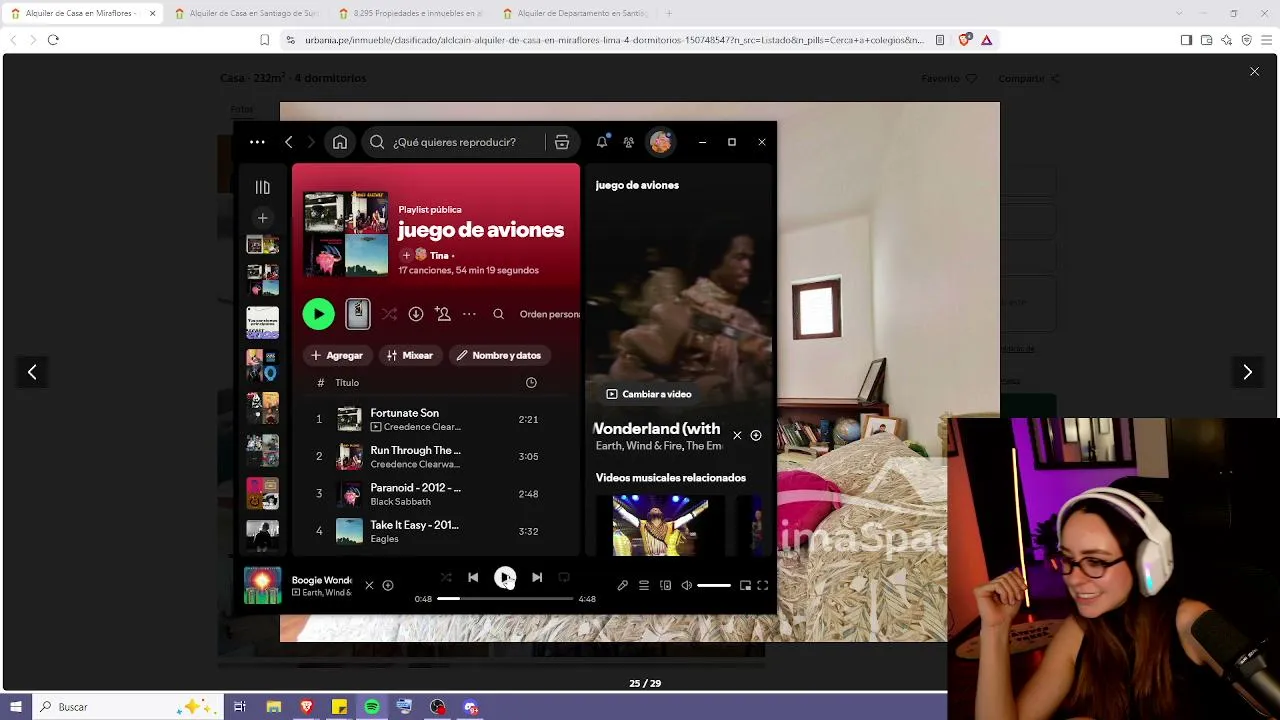Viewport: 1280px width, 720px height.
Task: Go to Spotify Home
Action: tap(340, 142)
